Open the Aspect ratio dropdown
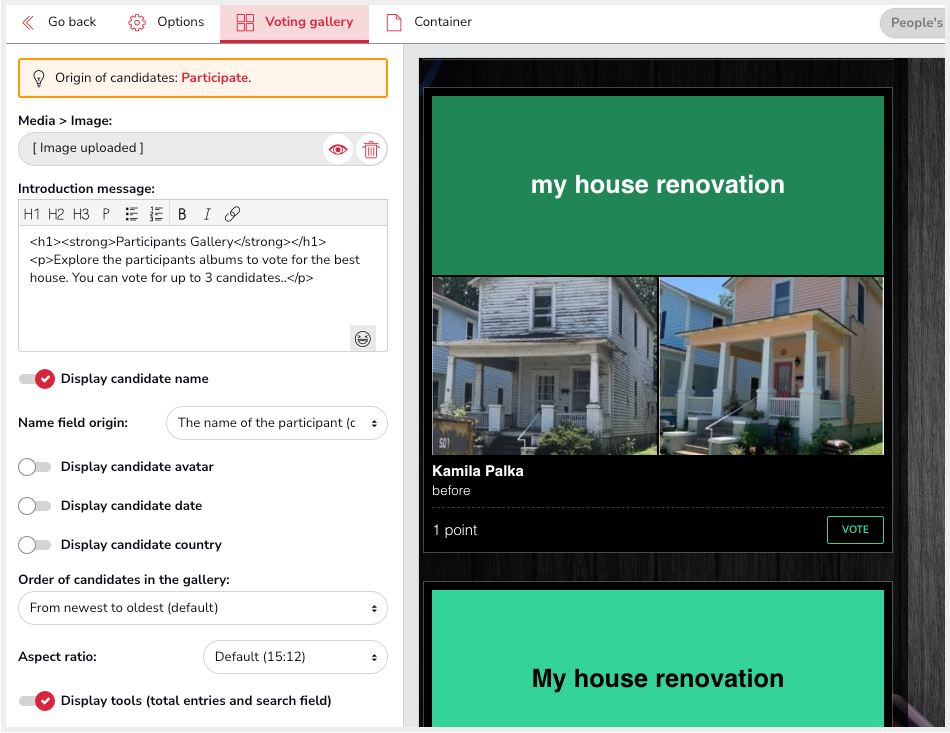 pyautogui.click(x=295, y=657)
